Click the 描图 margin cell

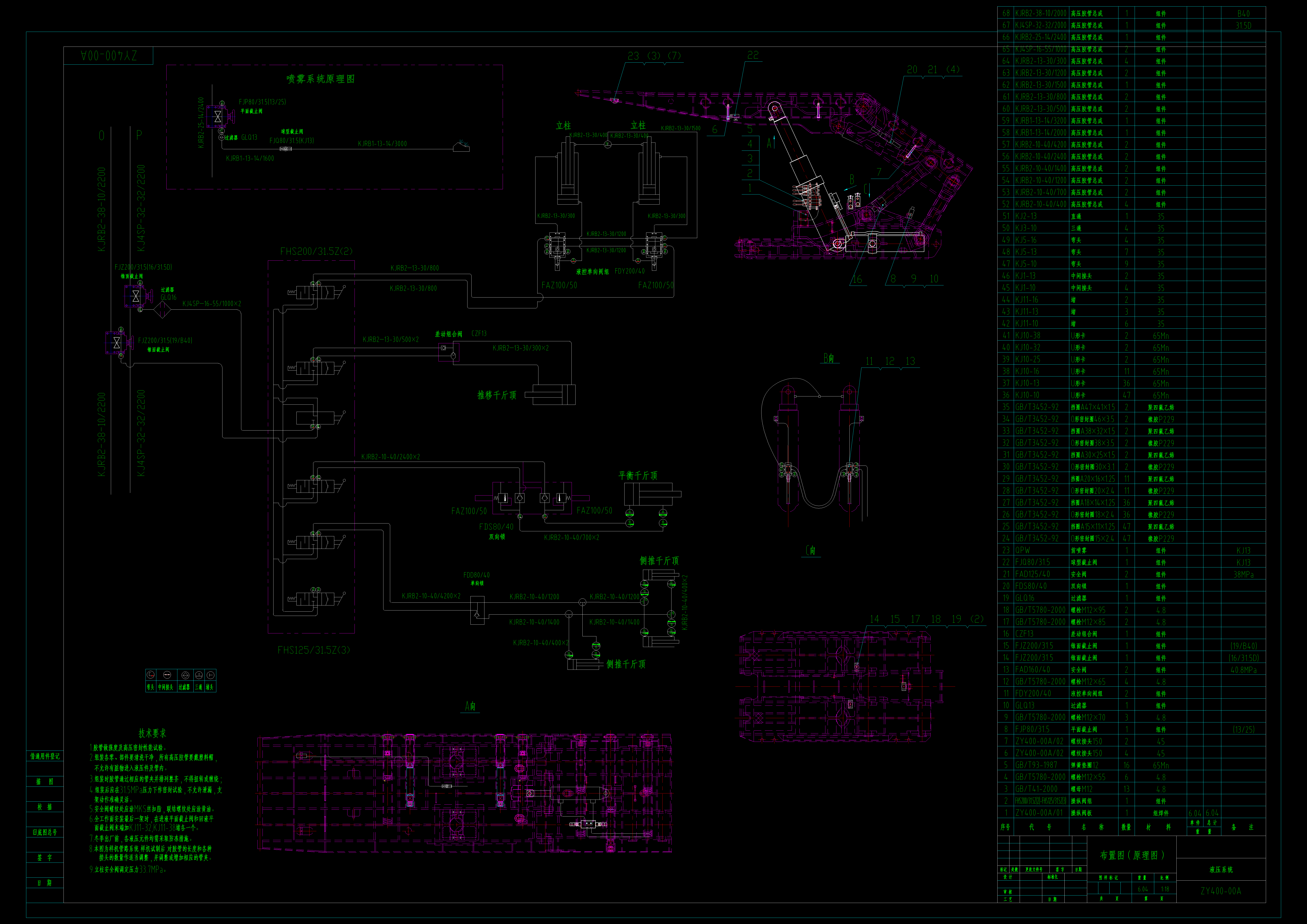pyautogui.click(x=45, y=782)
